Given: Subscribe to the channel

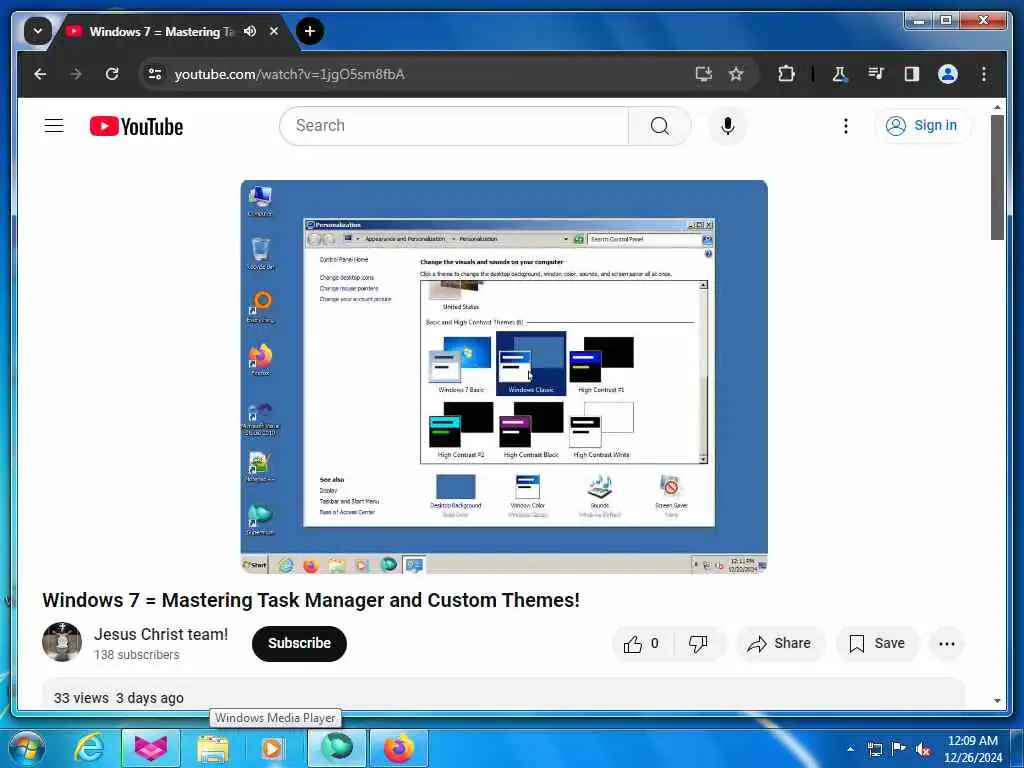Looking at the screenshot, I should (299, 643).
